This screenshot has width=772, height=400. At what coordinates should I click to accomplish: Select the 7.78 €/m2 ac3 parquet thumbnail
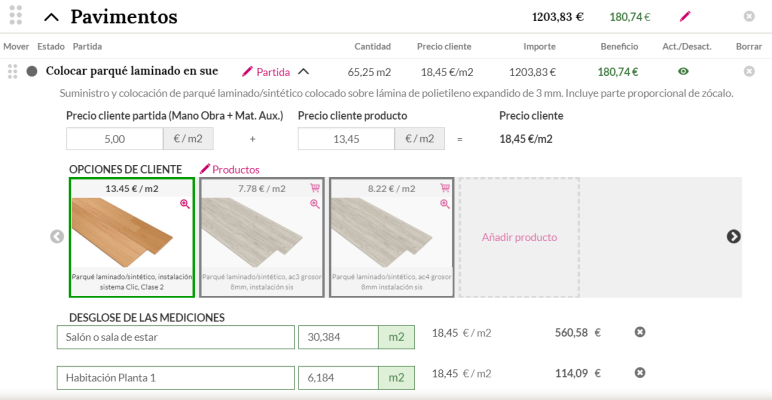[261, 237]
